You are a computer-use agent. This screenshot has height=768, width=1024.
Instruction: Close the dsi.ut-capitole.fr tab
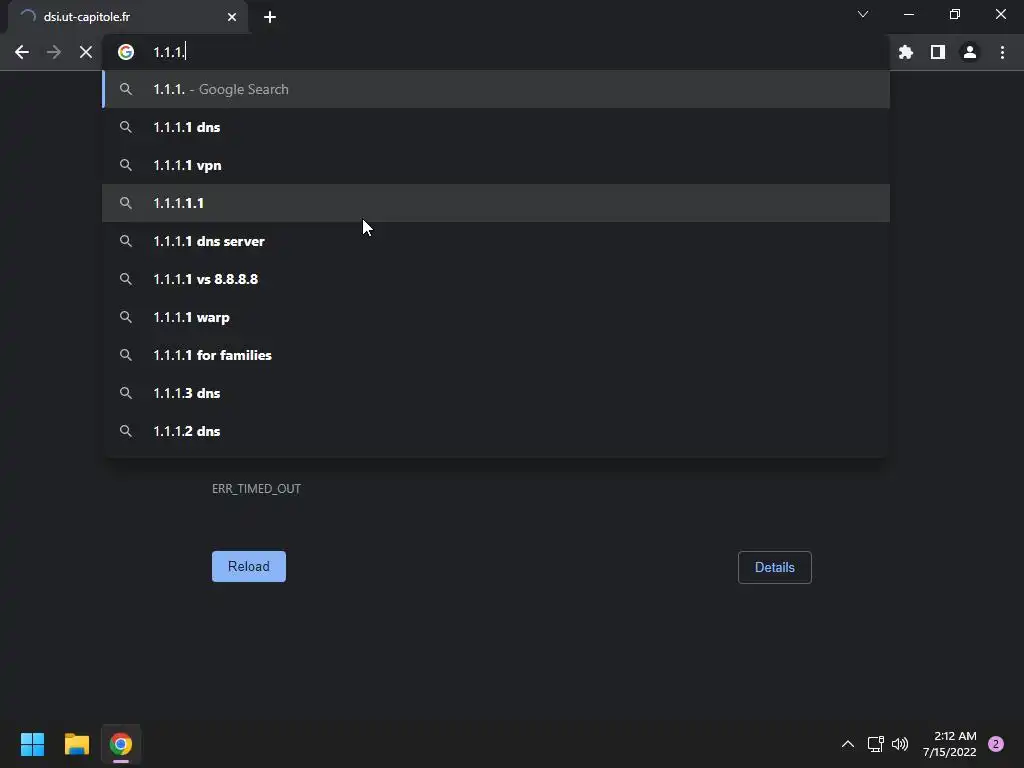click(x=232, y=17)
